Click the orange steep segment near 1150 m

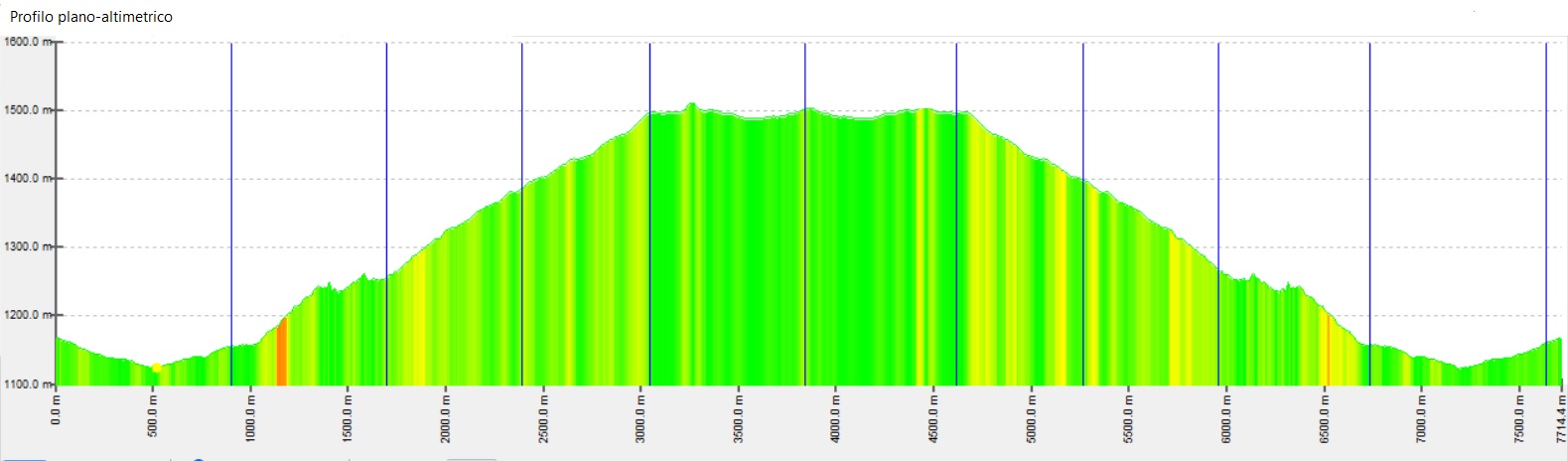282,353
